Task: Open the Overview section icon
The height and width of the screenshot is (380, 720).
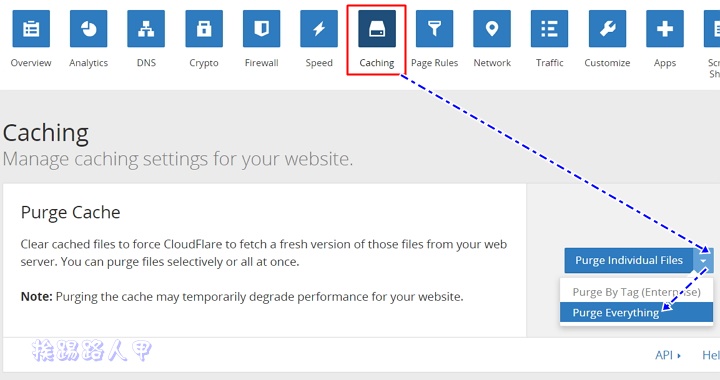Action: pyautogui.click(x=31, y=28)
